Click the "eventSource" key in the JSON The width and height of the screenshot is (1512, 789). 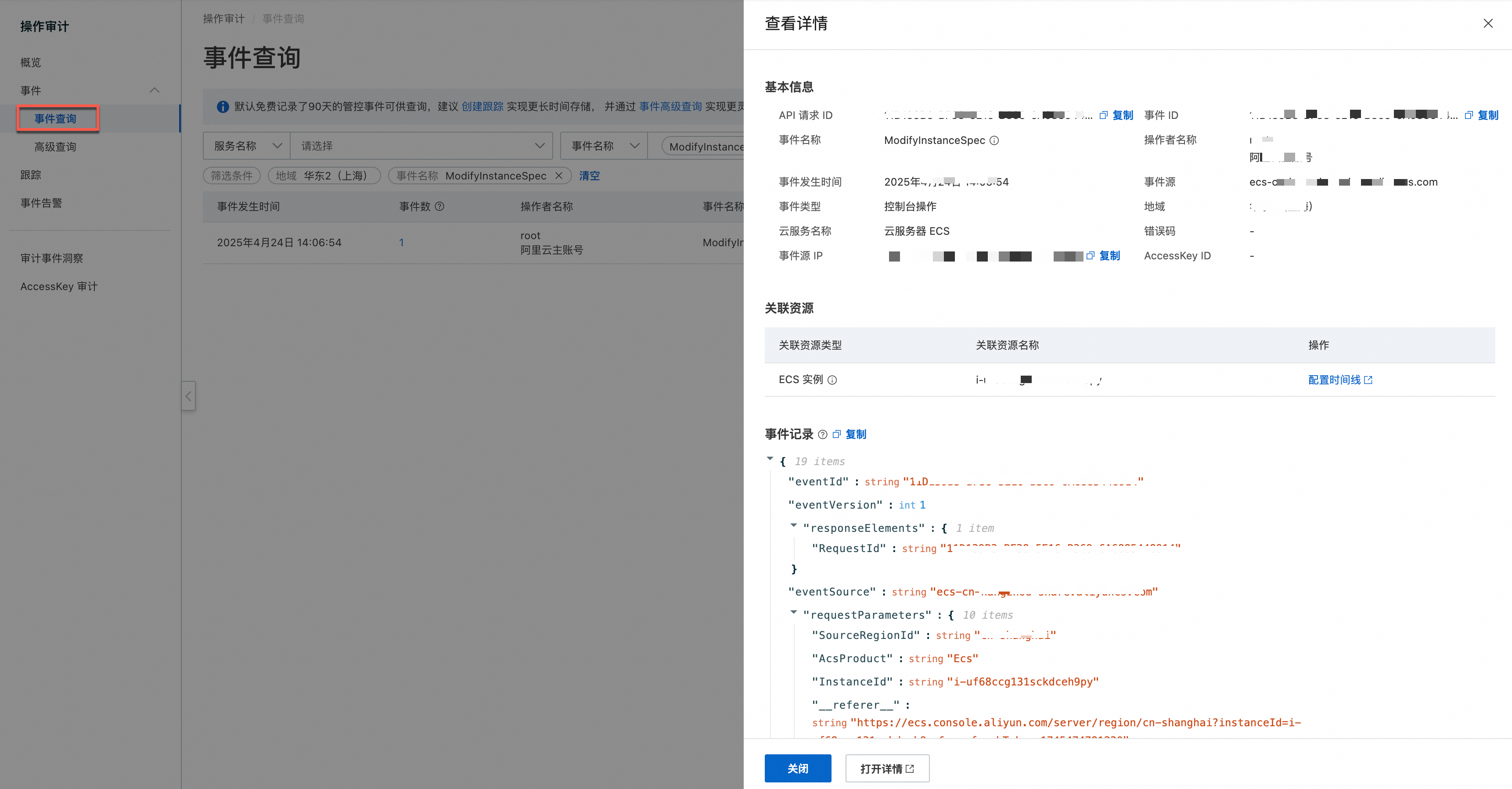(x=832, y=592)
